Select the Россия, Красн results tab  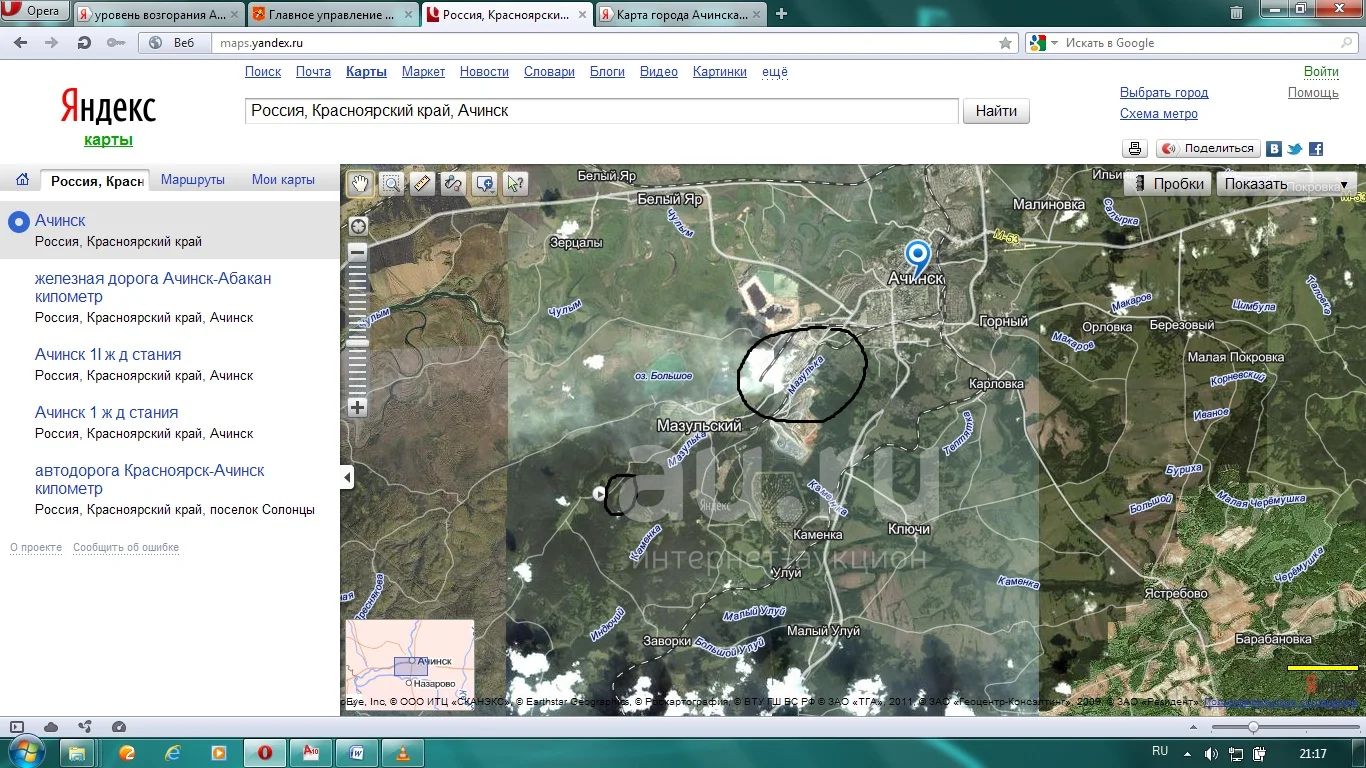96,181
